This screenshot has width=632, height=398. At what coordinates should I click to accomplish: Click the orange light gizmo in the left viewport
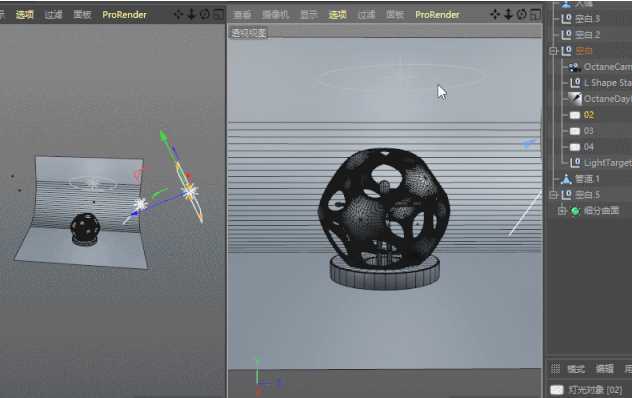[189, 194]
